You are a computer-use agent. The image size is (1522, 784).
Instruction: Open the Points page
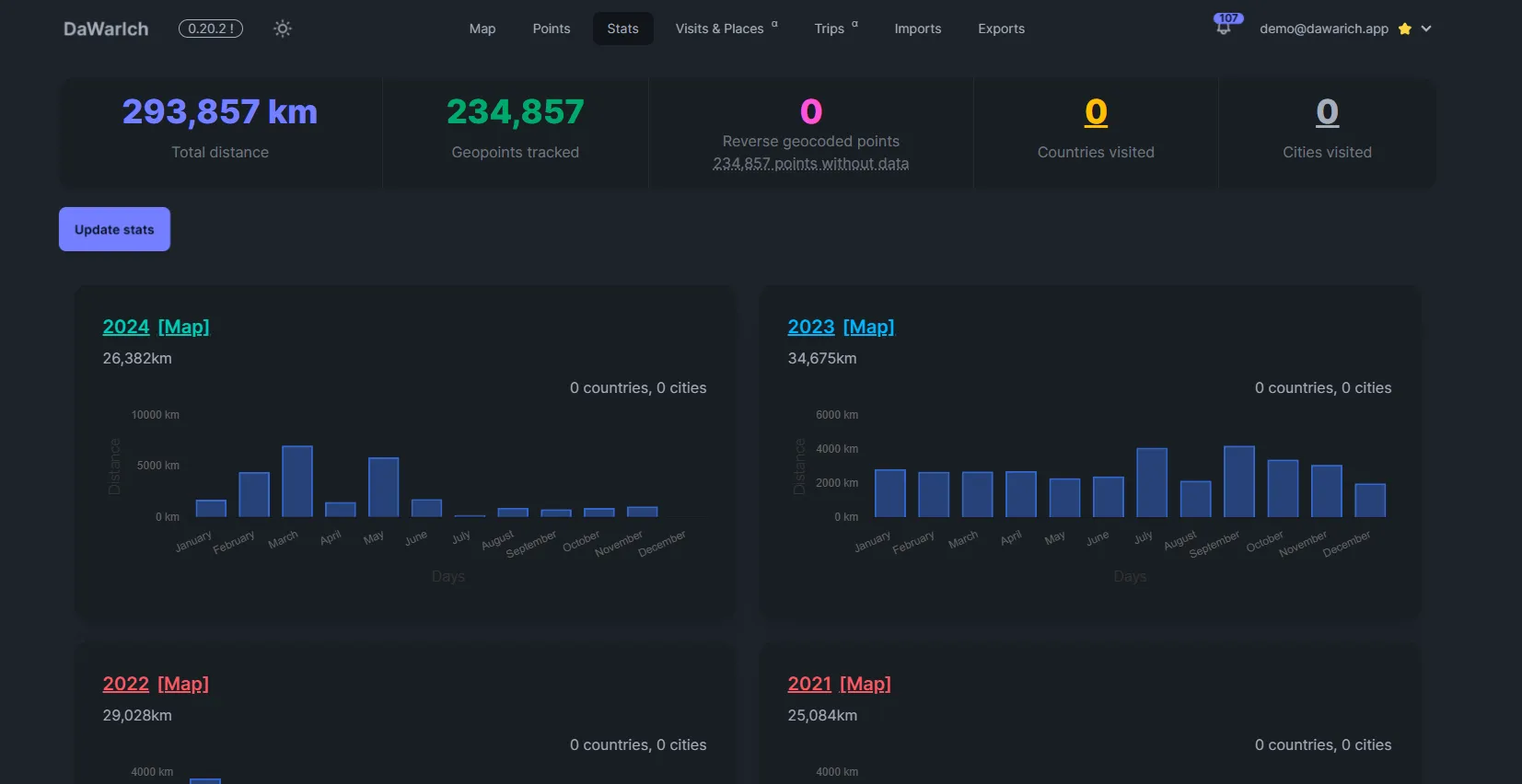tap(551, 29)
